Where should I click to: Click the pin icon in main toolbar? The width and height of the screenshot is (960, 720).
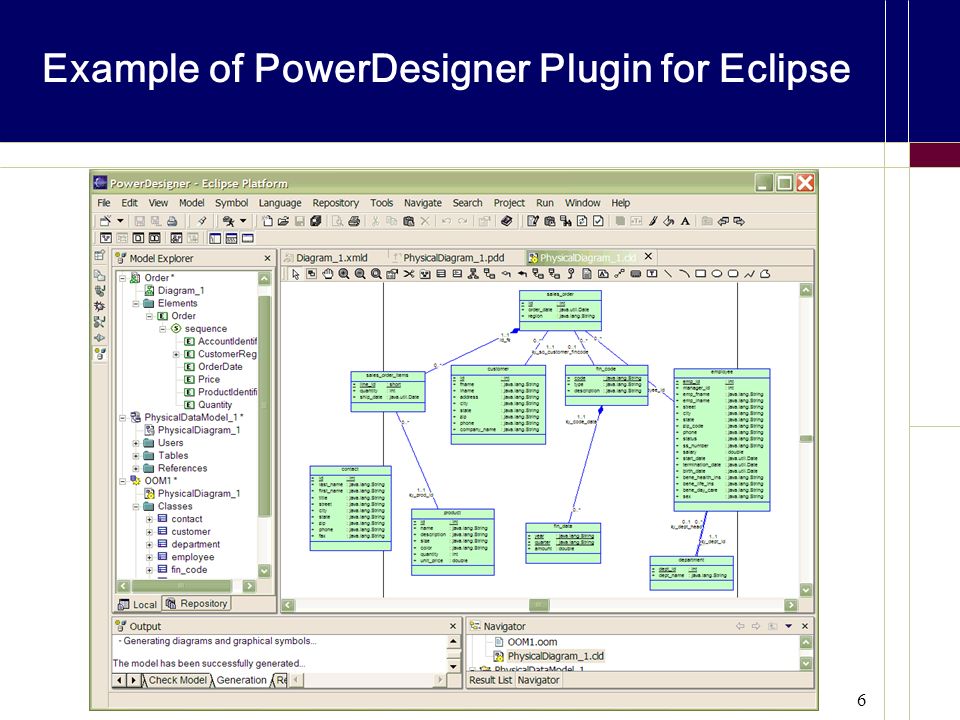201,221
